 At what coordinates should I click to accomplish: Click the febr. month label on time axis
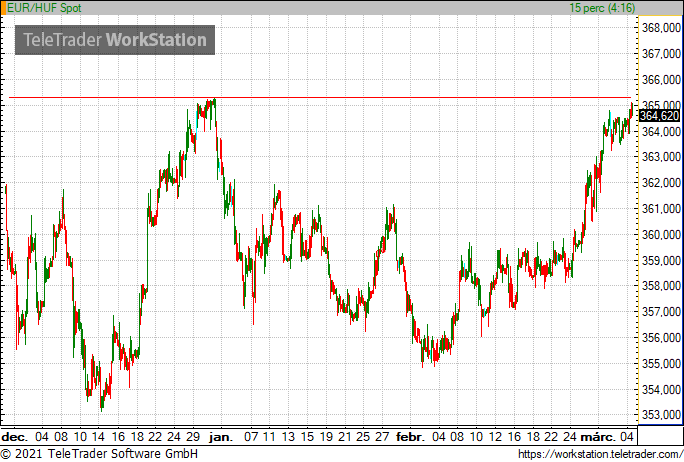410,437
